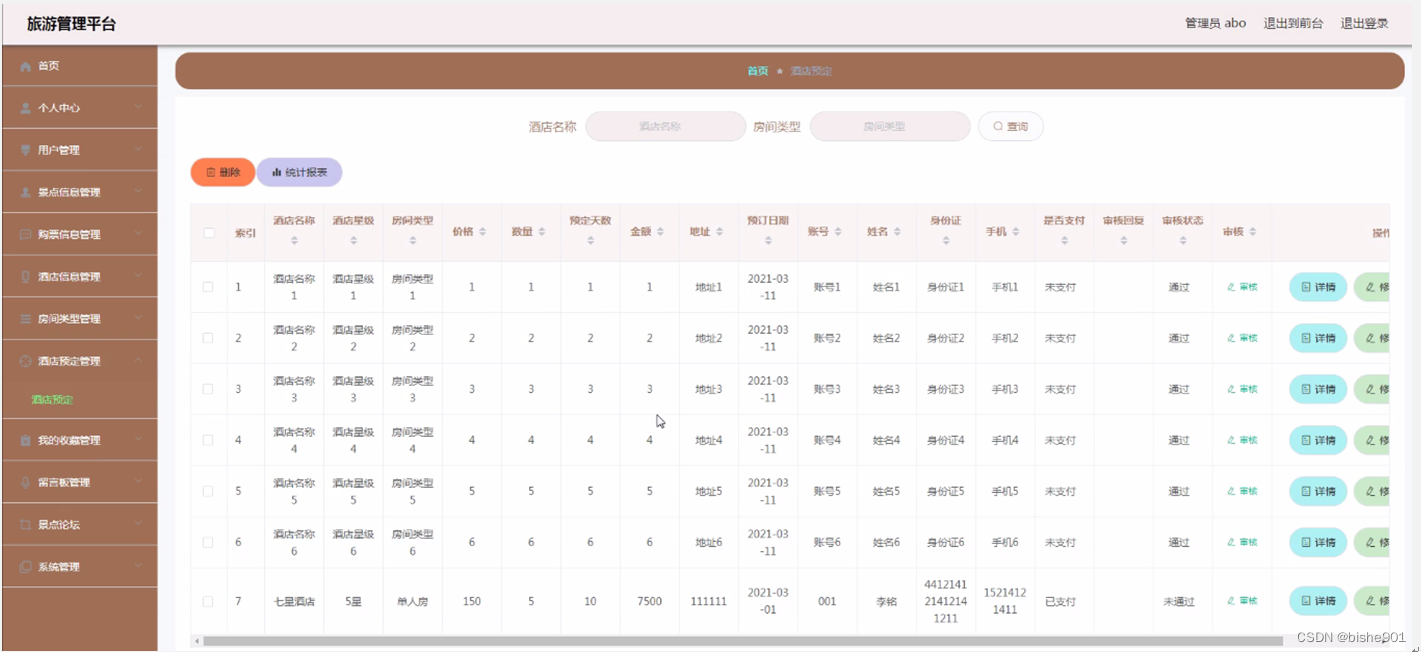
Task: Sort the 手机 column with its arrows
Action: (1016, 232)
